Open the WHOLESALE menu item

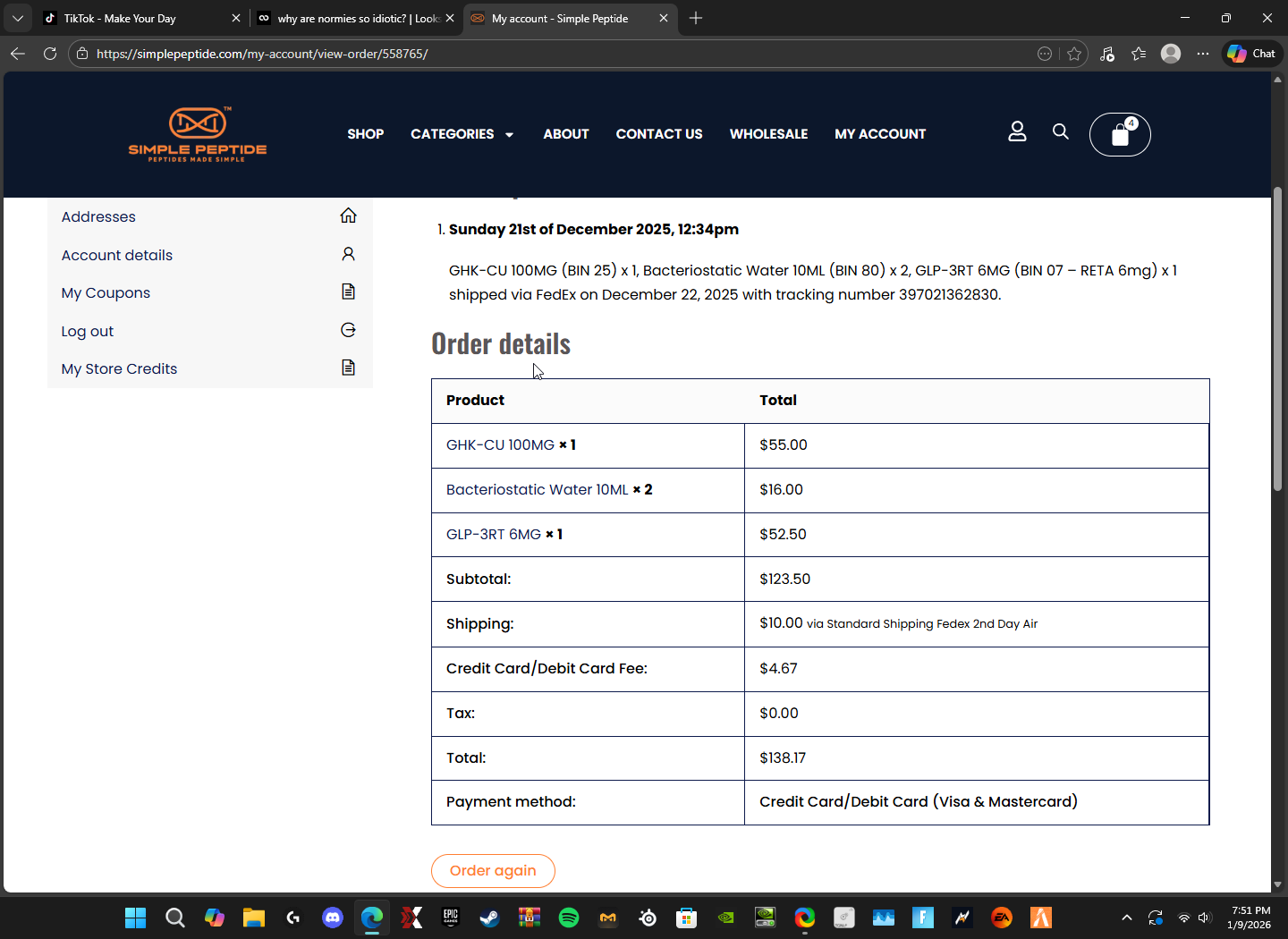(x=768, y=134)
